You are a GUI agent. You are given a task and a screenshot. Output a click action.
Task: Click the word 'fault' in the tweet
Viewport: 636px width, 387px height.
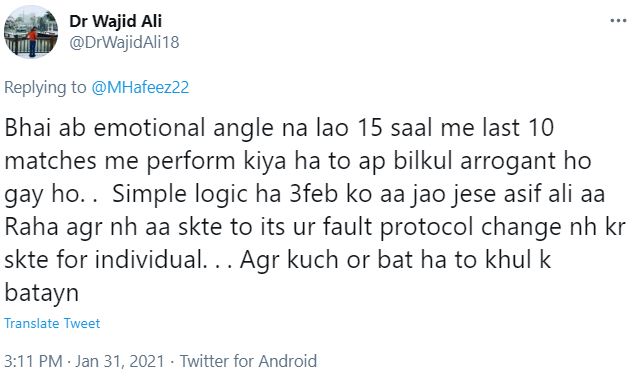[x=348, y=227]
